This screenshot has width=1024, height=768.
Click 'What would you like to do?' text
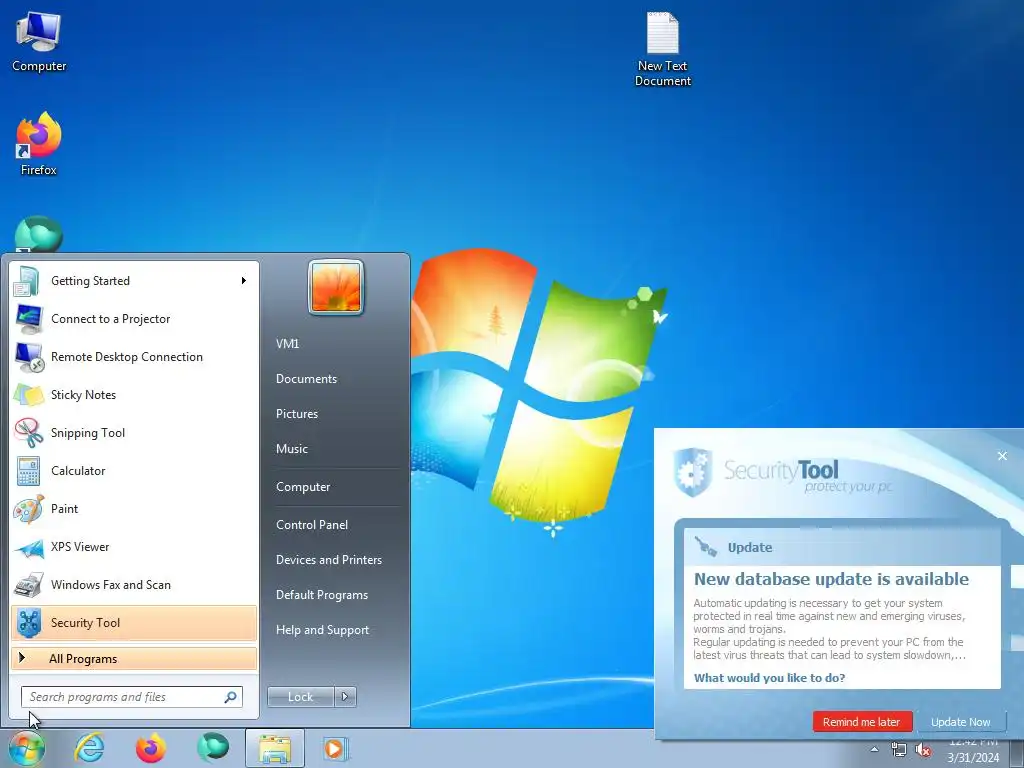pyautogui.click(x=769, y=678)
